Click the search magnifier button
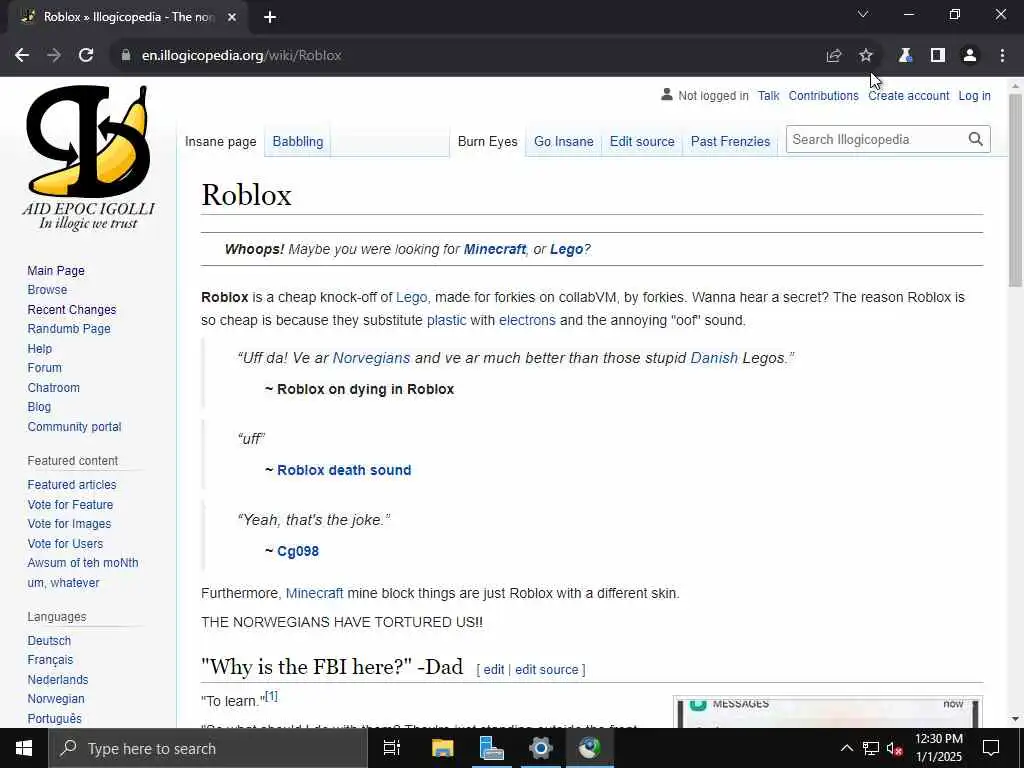 click(976, 139)
